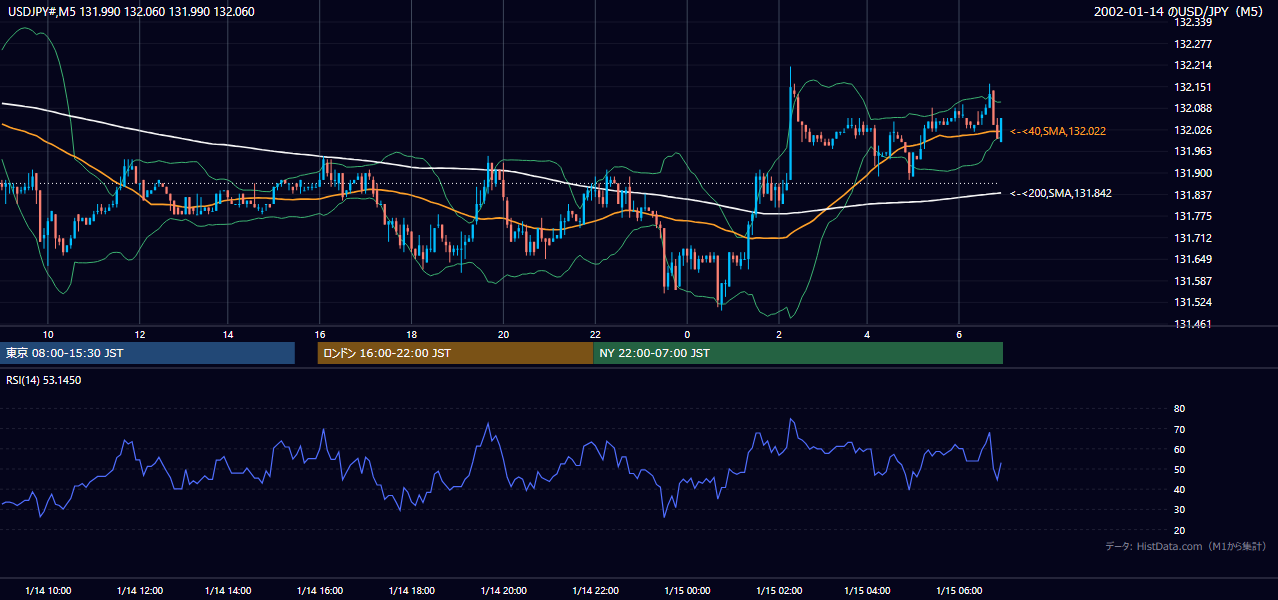
Task: Click the 132.277 price axis value
Action: (1193, 44)
